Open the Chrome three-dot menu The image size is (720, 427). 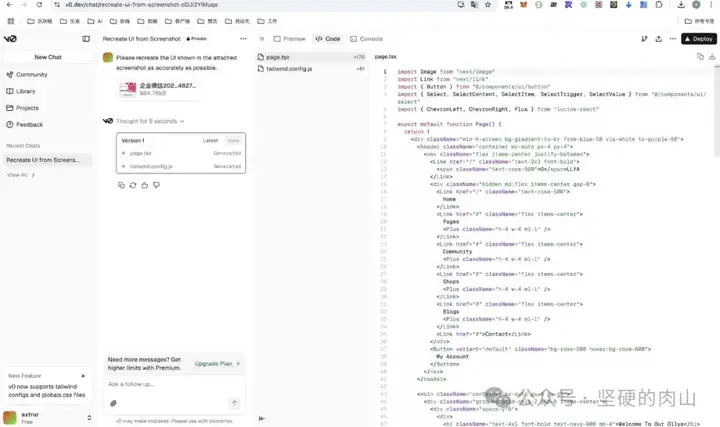pos(711,5)
